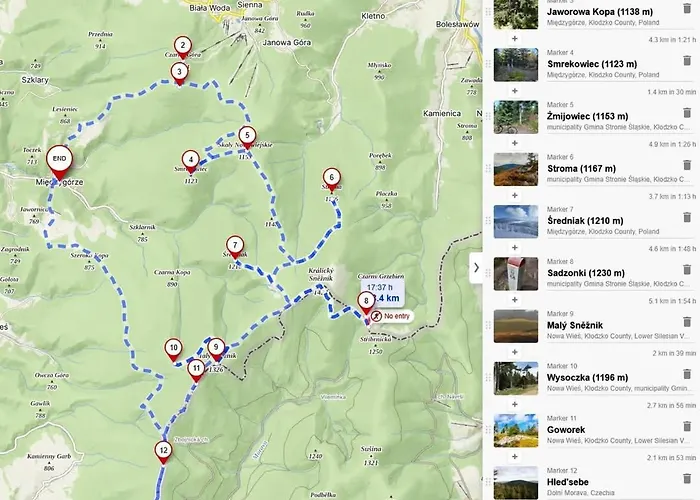Open the Wysoczka (1196 m) thumbnail photo
Image resolution: width=700 pixels, height=500 pixels.
click(x=516, y=378)
